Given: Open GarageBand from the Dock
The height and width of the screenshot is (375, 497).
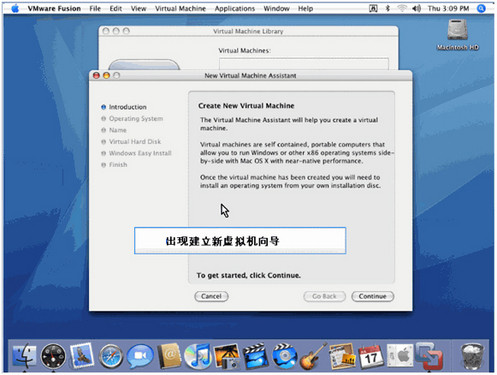Looking at the screenshot, I should click(313, 356).
